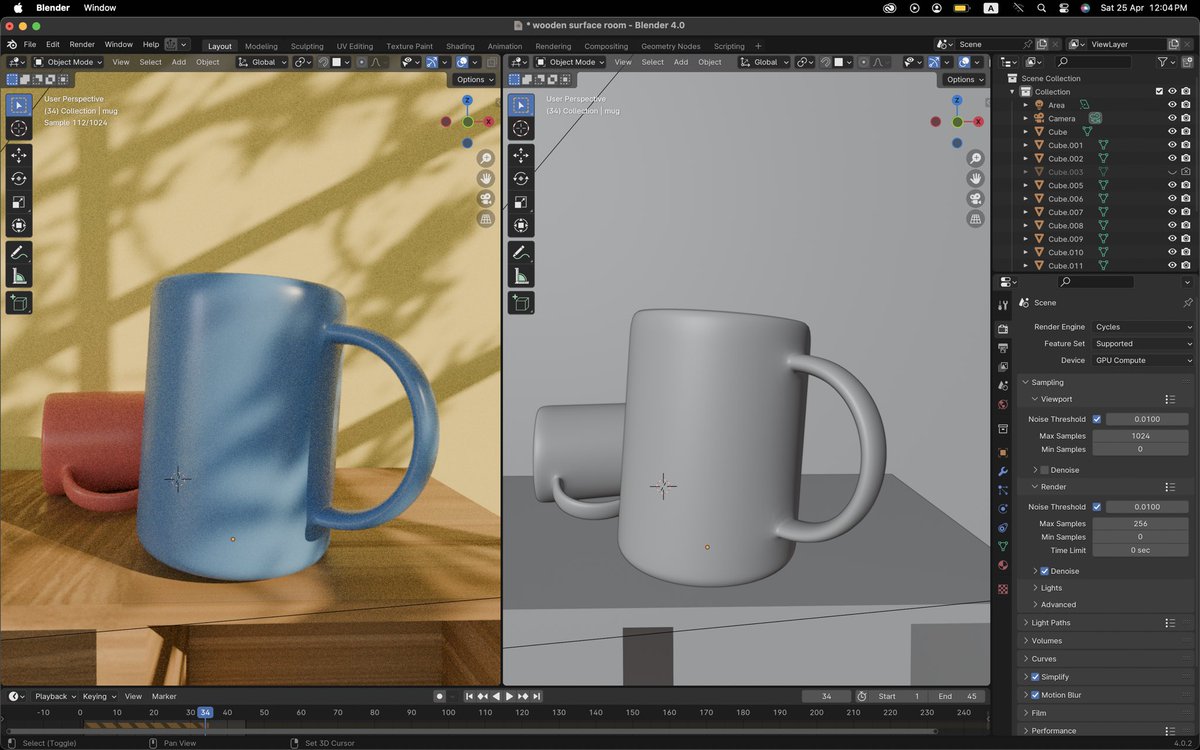Viewport: 1200px width, 750px height.
Task: Select the Annotate tool in right viewport
Action: coord(521,253)
